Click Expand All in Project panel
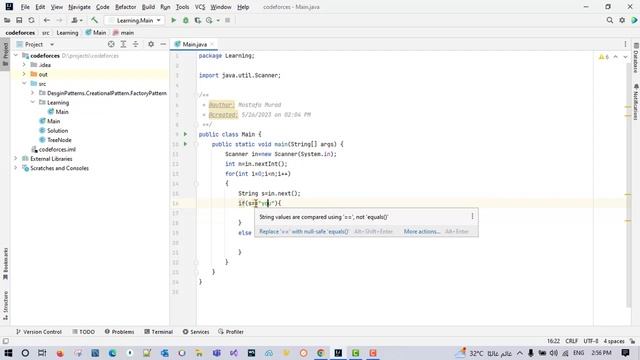Image resolution: width=640 pixels, height=360 pixels. click(x=123, y=44)
